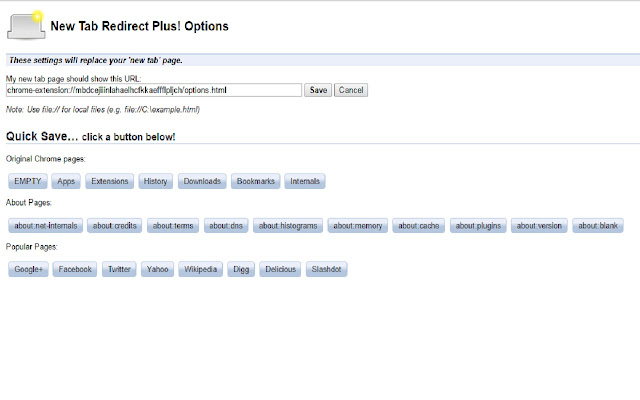Set new tab to about:blank
Screen dimensions: 640x400
click(x=598, y=226)
